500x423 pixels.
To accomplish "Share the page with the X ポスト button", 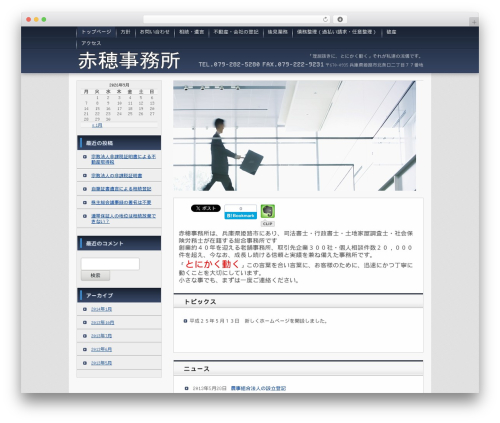I will tap(206, 208).
